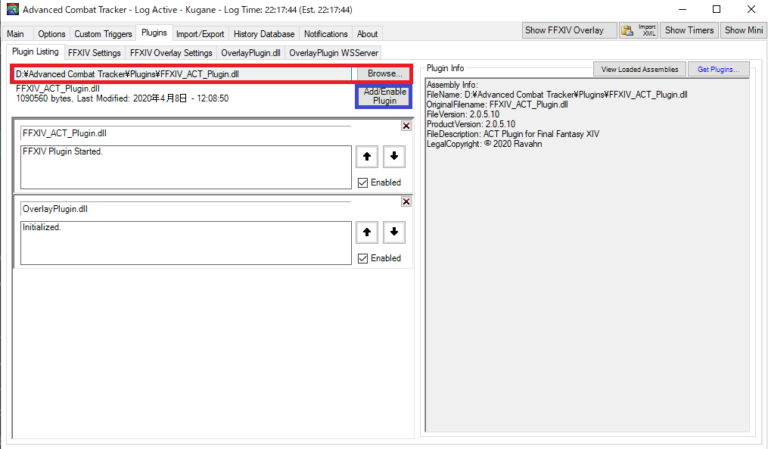Disable the FFXIV_ACT_Plugin.dll Enabled checkbox

point(363,183)
